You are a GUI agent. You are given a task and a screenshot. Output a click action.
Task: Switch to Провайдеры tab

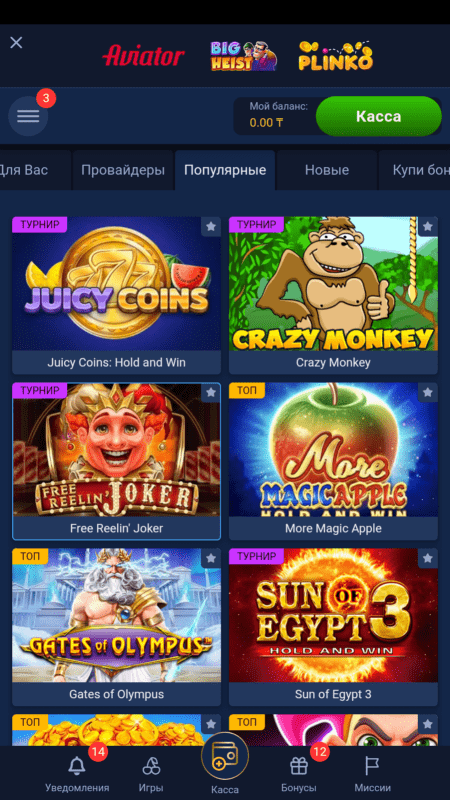point(123,170)
